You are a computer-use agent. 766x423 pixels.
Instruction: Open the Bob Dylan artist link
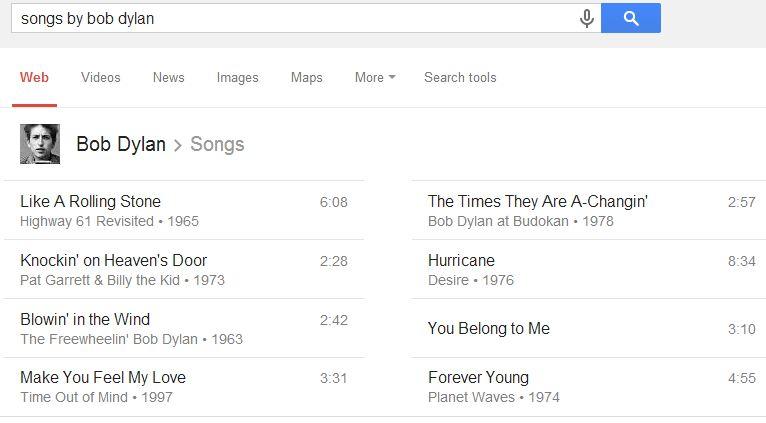click(121, 144)
